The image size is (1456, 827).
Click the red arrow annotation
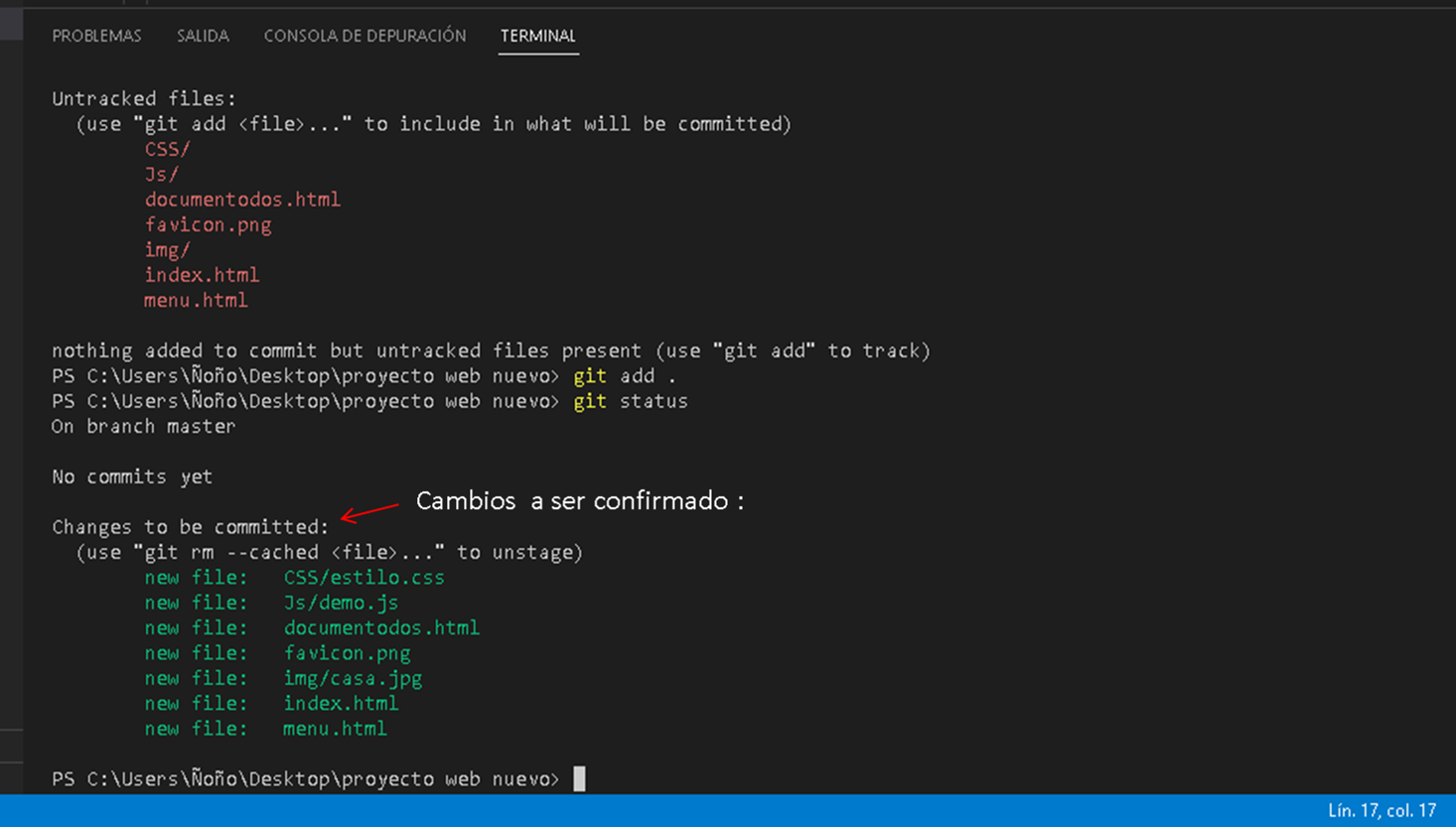[x=369, y=511]
